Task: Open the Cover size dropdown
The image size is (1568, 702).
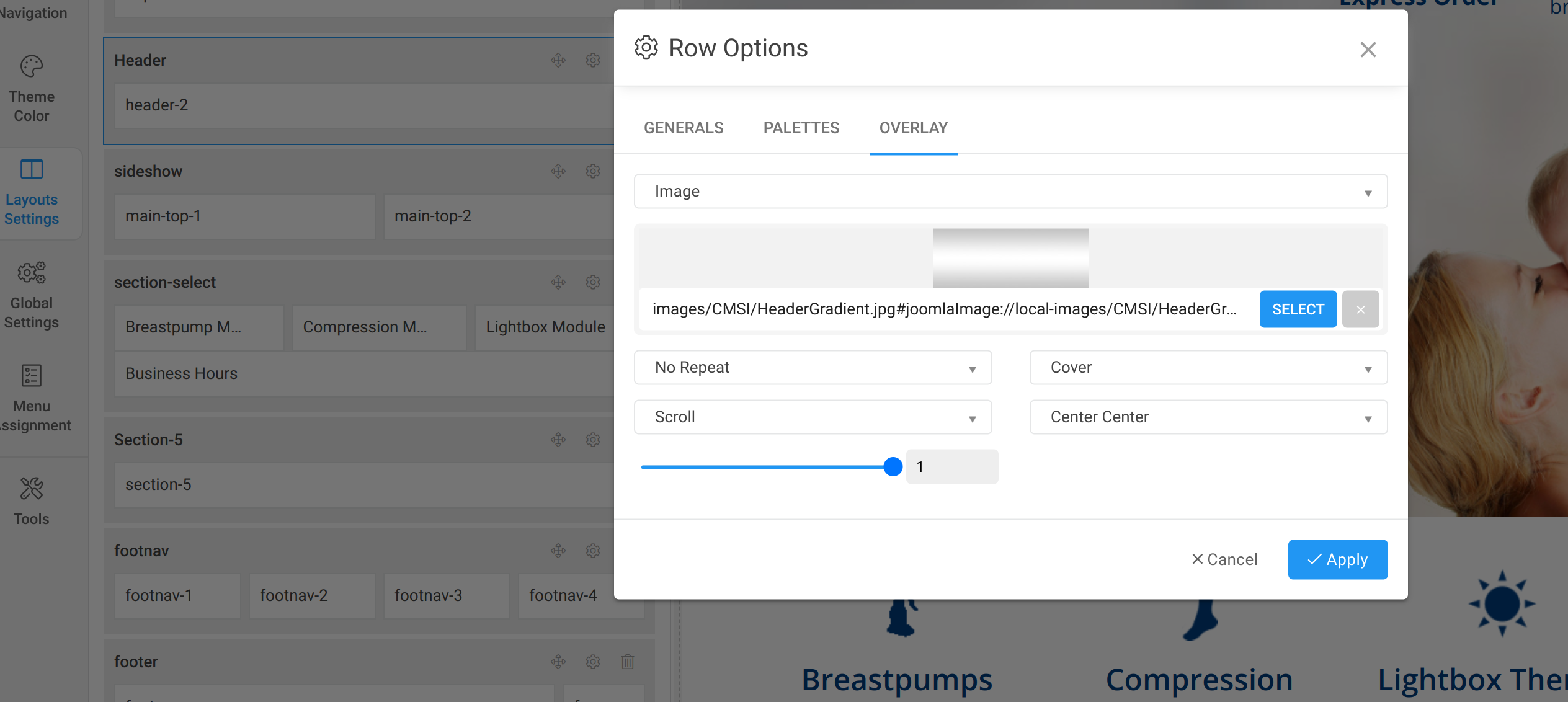Action: tap(1208, 368)
